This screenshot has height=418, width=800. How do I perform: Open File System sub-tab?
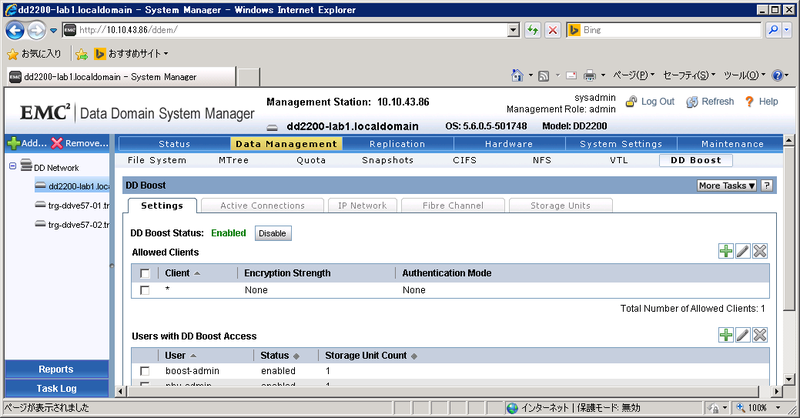click(157, 160)
